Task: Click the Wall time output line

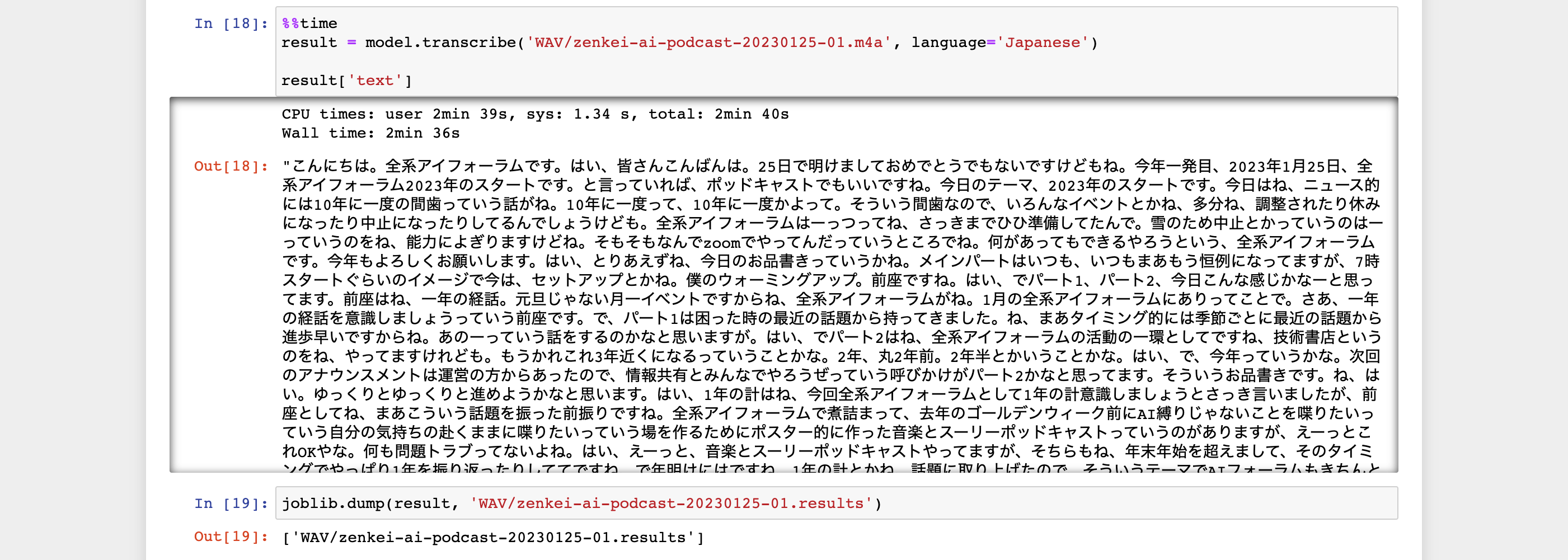Action: coord(370,133)
